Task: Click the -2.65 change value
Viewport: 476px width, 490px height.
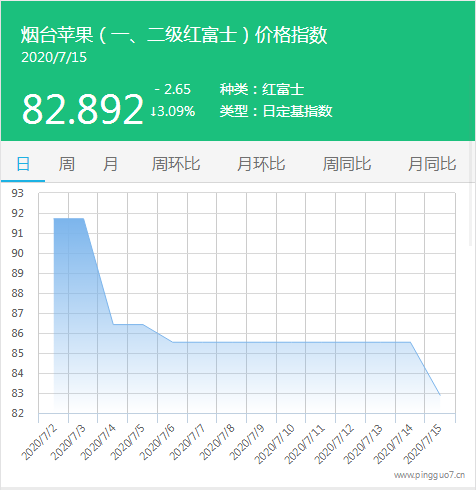Action: tap(173, 89)
